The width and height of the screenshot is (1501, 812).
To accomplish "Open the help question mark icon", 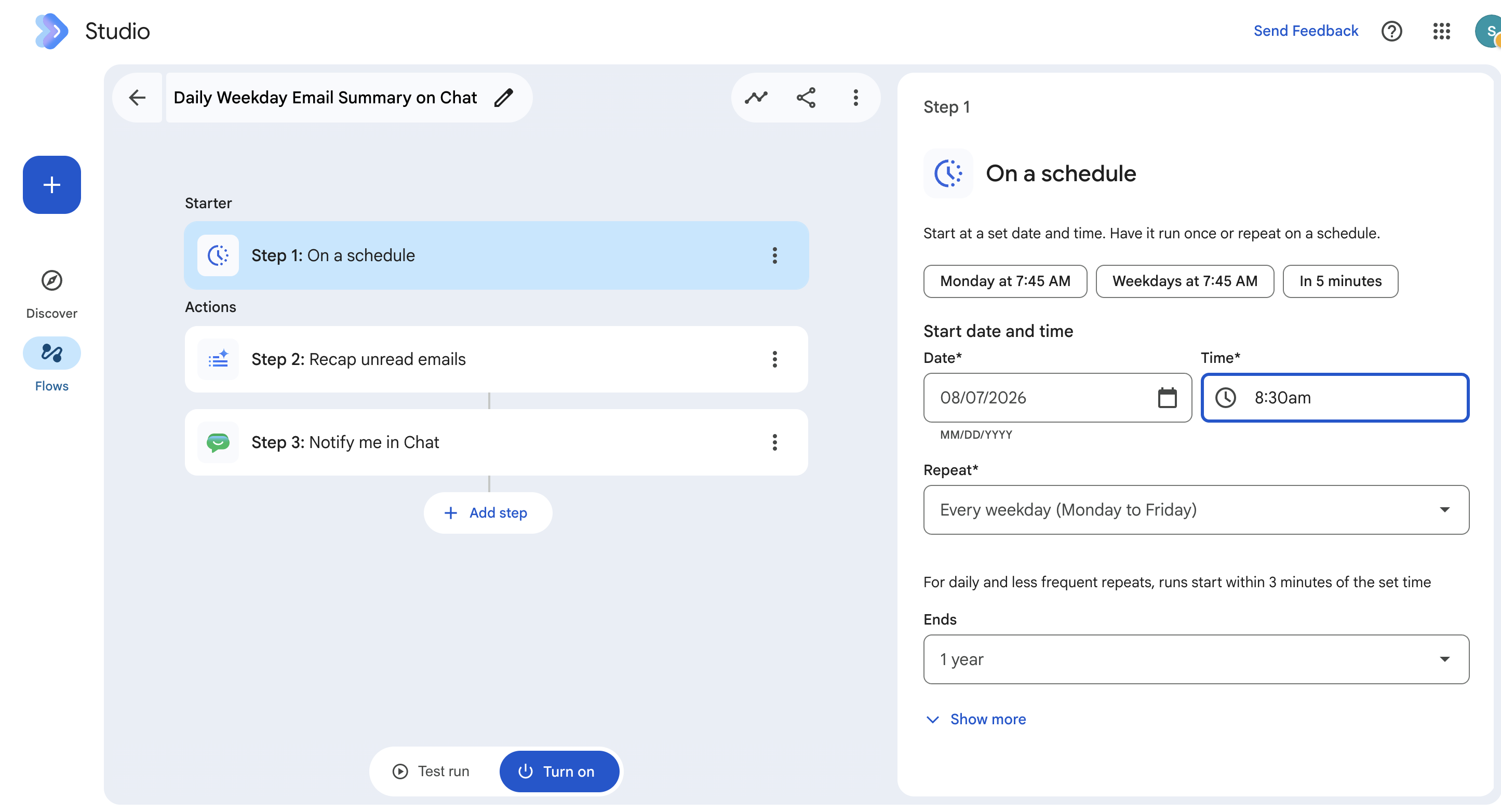I will (x=1391, y=31).
